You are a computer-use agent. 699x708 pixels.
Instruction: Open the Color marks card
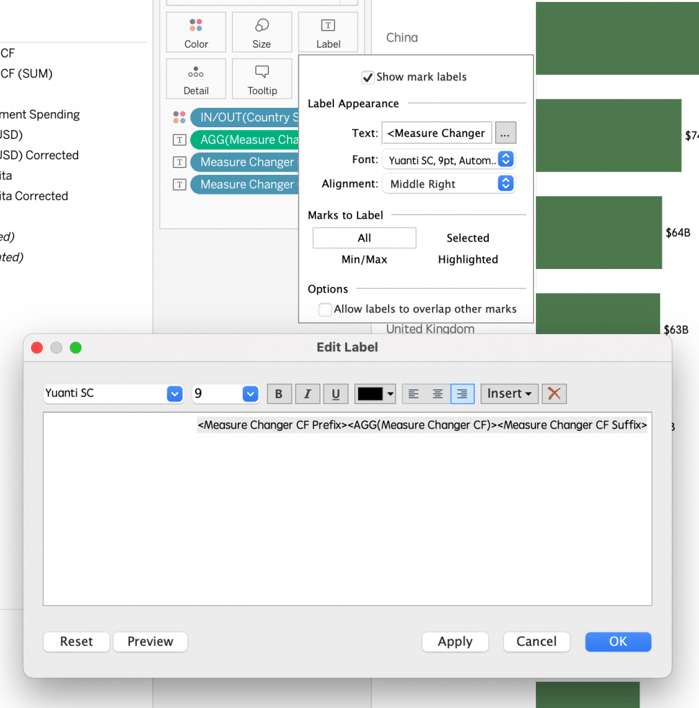[196, 33]
